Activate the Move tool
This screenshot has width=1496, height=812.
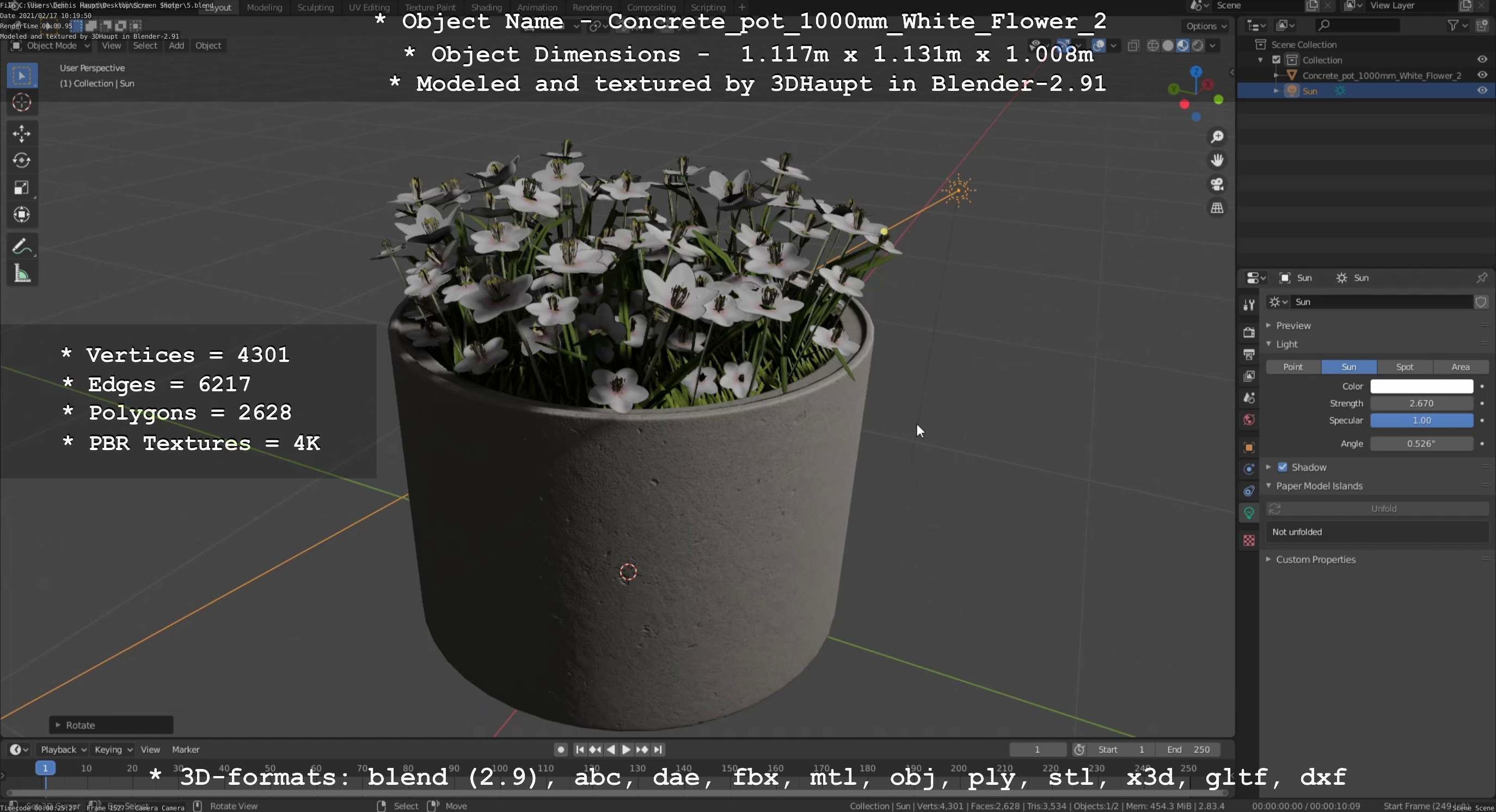pos(21,133)
